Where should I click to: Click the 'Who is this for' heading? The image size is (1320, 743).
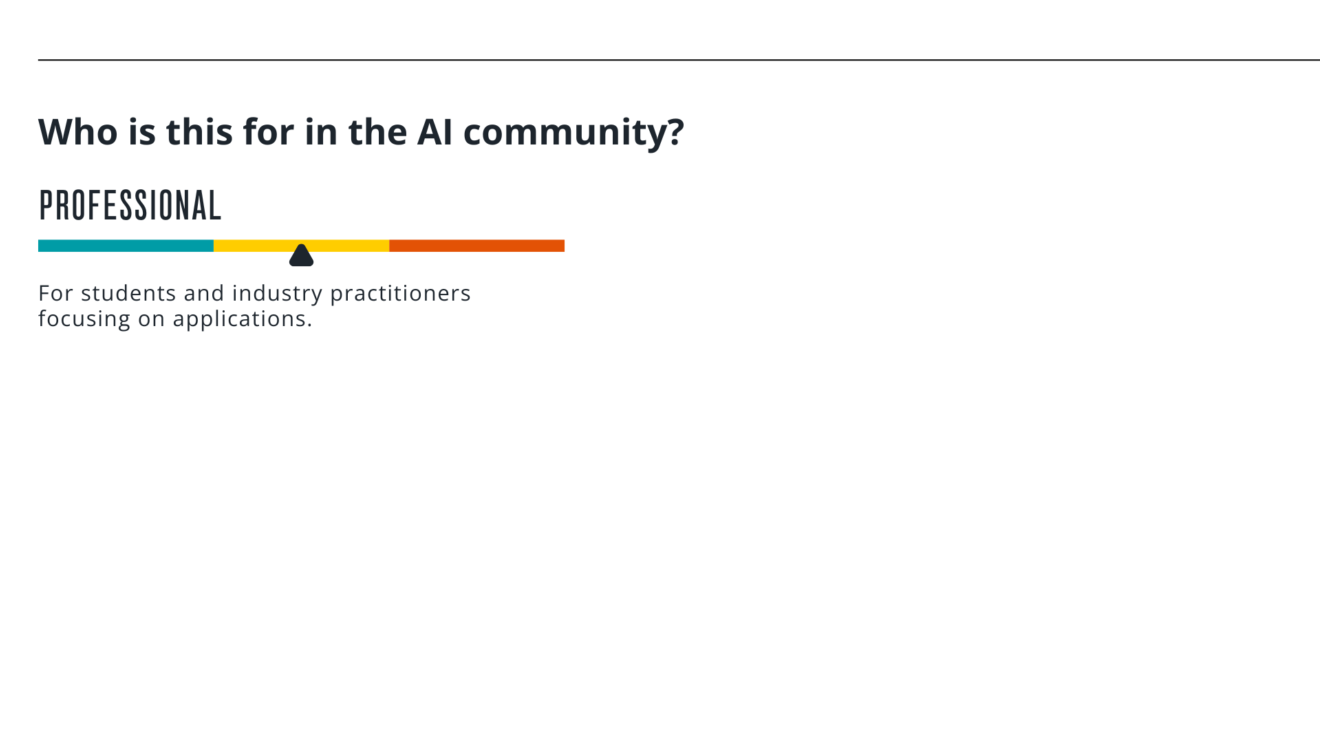361,132
